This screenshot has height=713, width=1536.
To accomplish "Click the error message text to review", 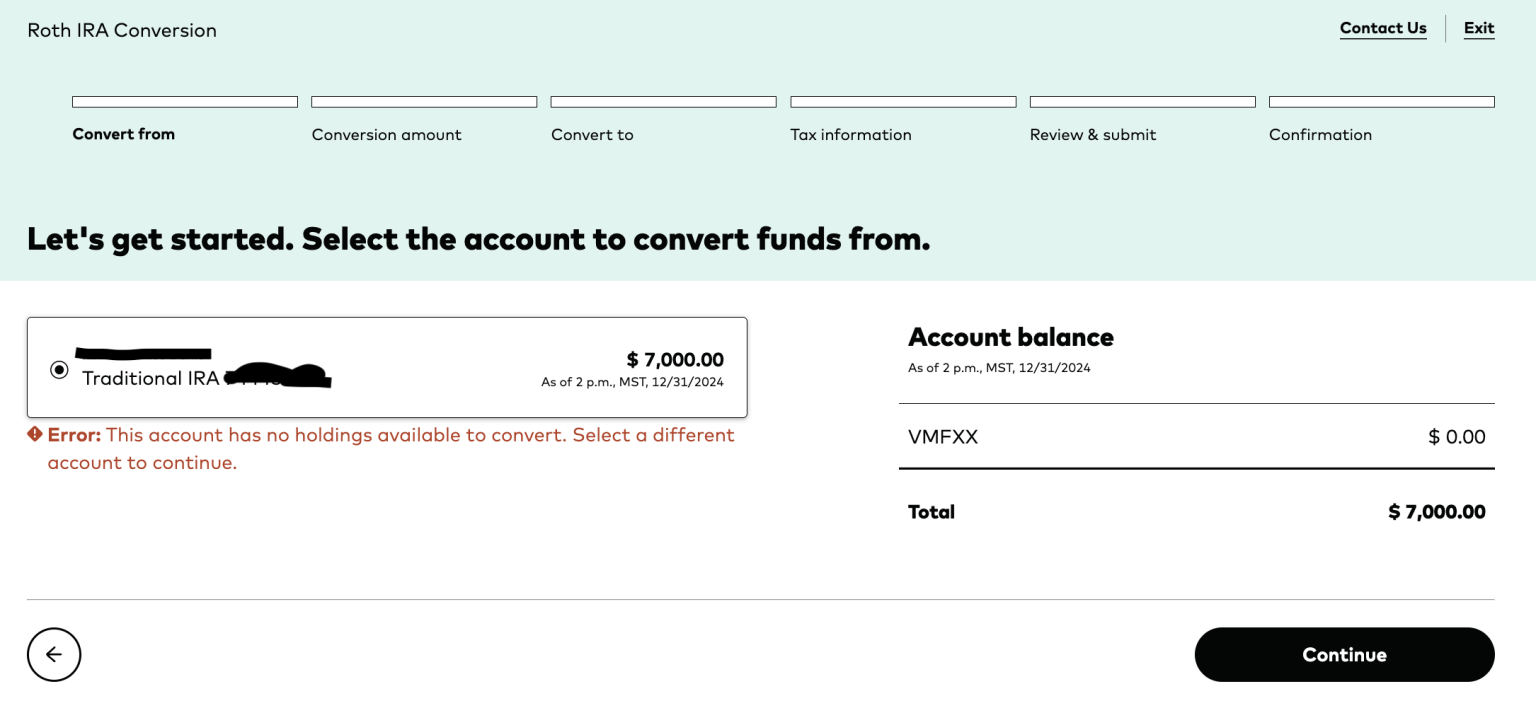I will click(x=390, y=448).
